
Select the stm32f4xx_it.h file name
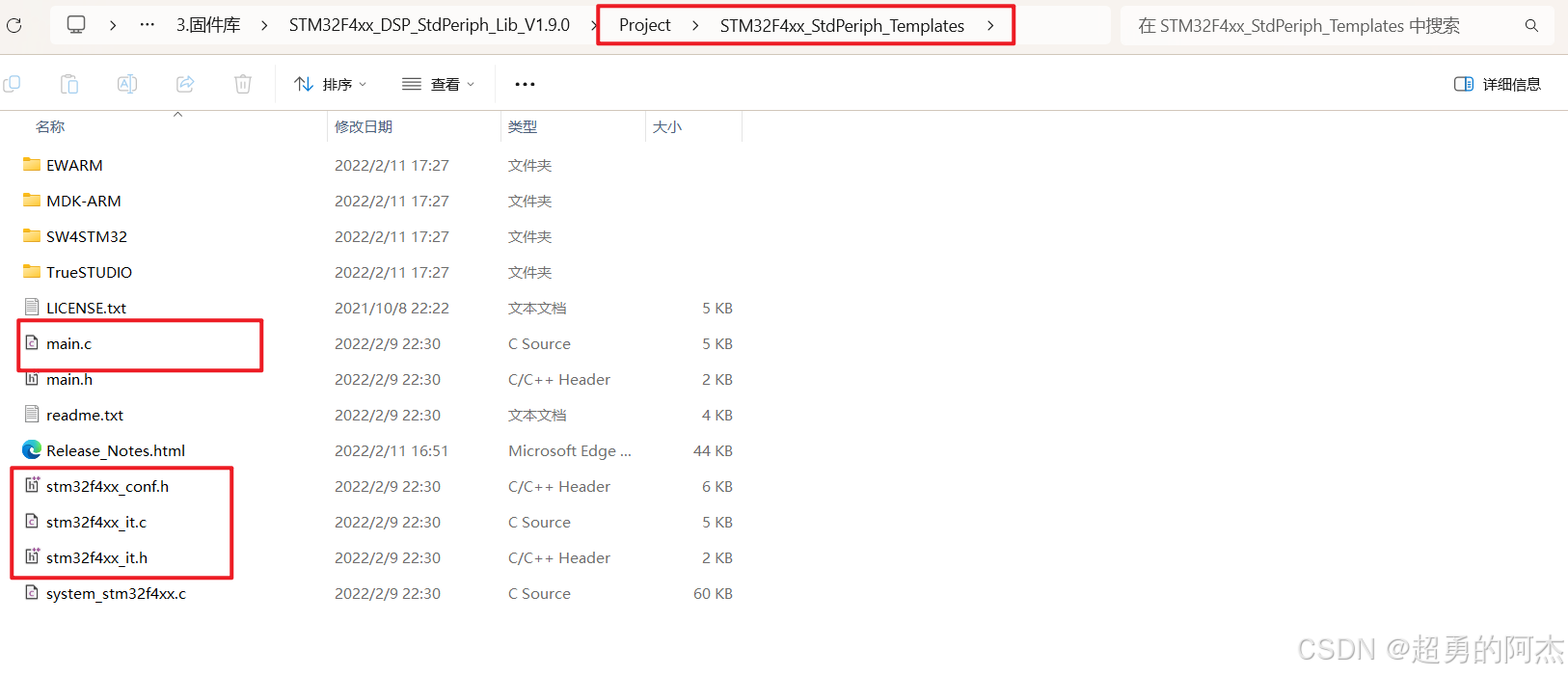pos(96,558)
